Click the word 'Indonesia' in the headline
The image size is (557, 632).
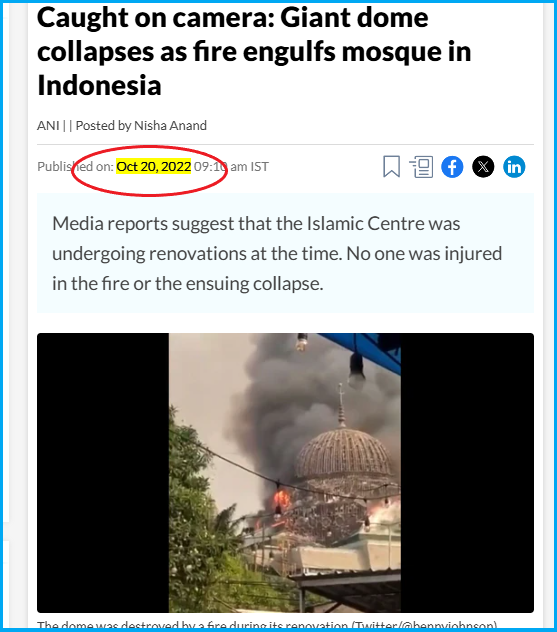click(99, 85)
